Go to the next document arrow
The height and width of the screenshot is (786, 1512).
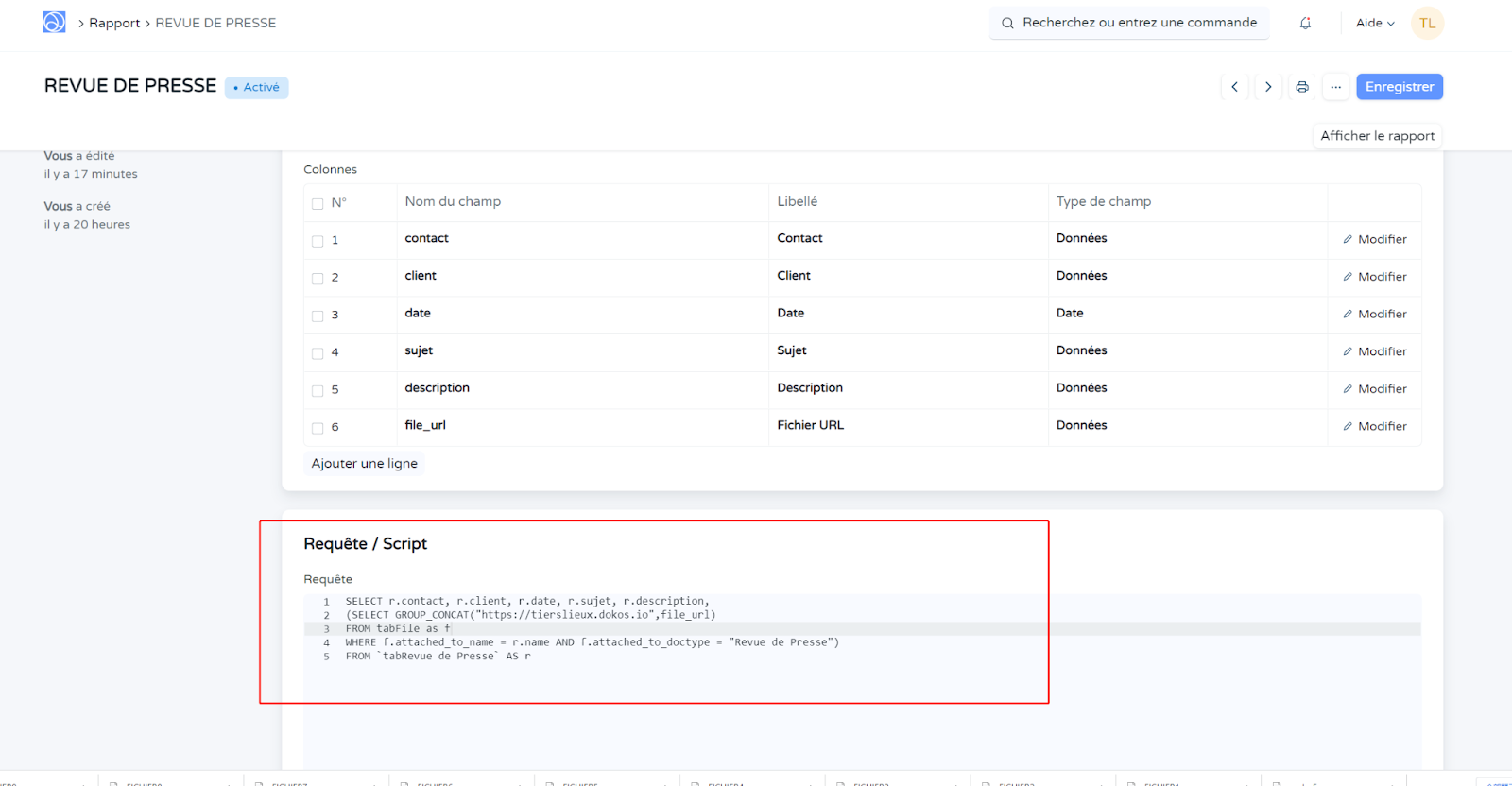(x=1268, y=87)
